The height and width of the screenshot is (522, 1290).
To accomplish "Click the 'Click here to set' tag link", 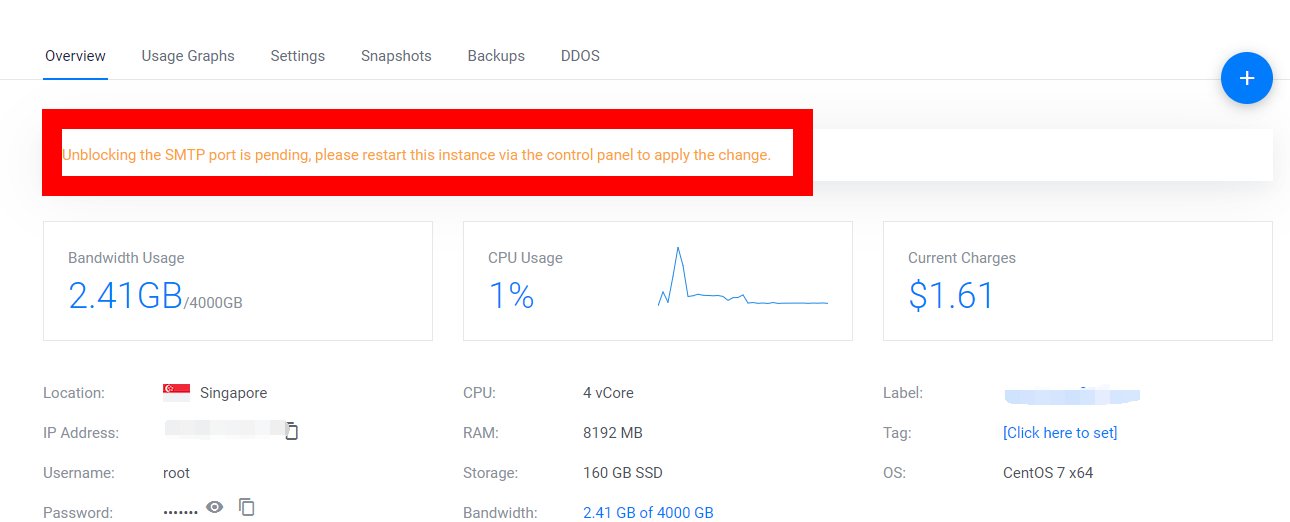I will pyautogui.click(x=1060, y=432).
